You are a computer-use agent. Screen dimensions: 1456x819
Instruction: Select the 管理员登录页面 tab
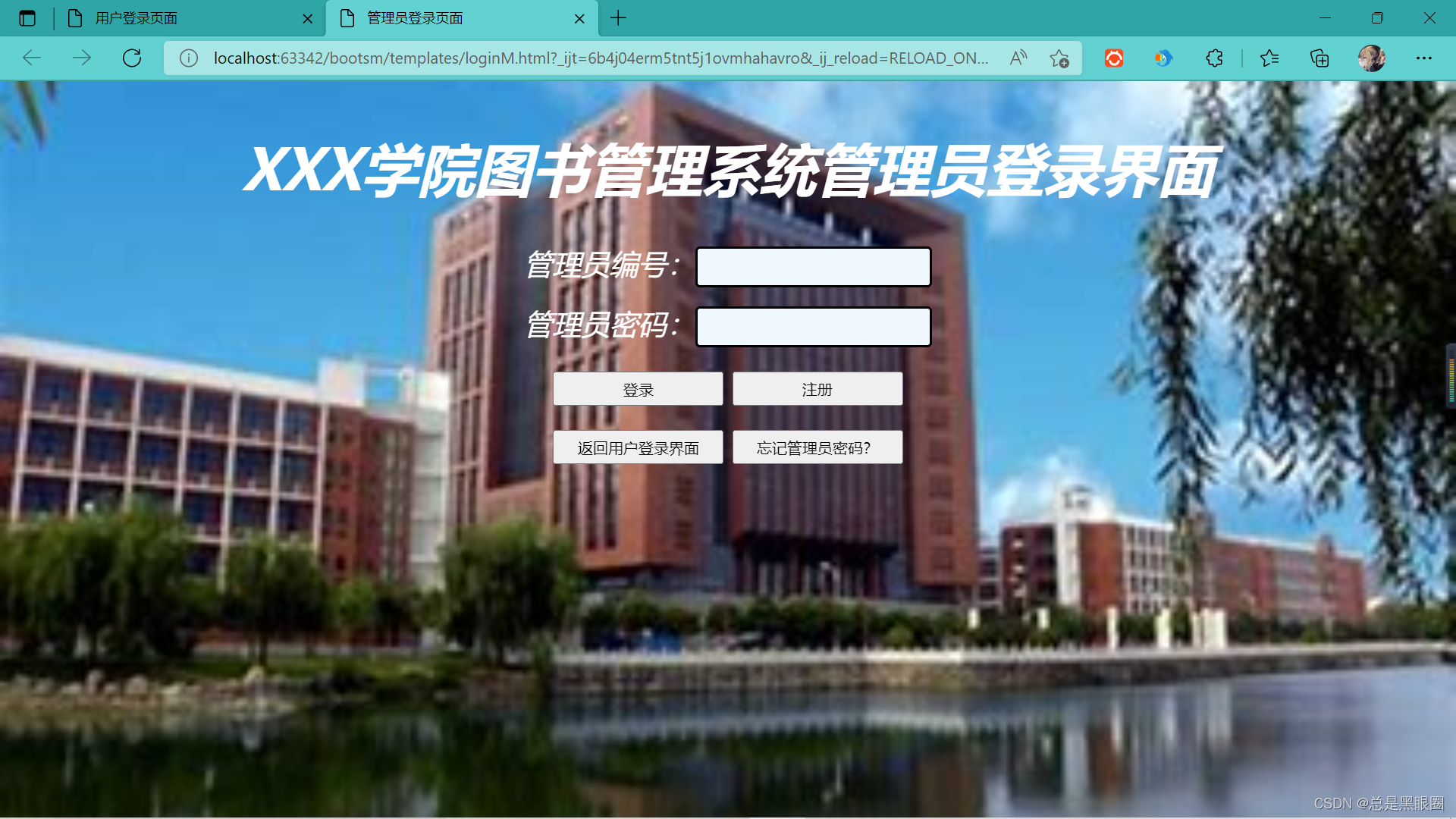tap(463, 18)
